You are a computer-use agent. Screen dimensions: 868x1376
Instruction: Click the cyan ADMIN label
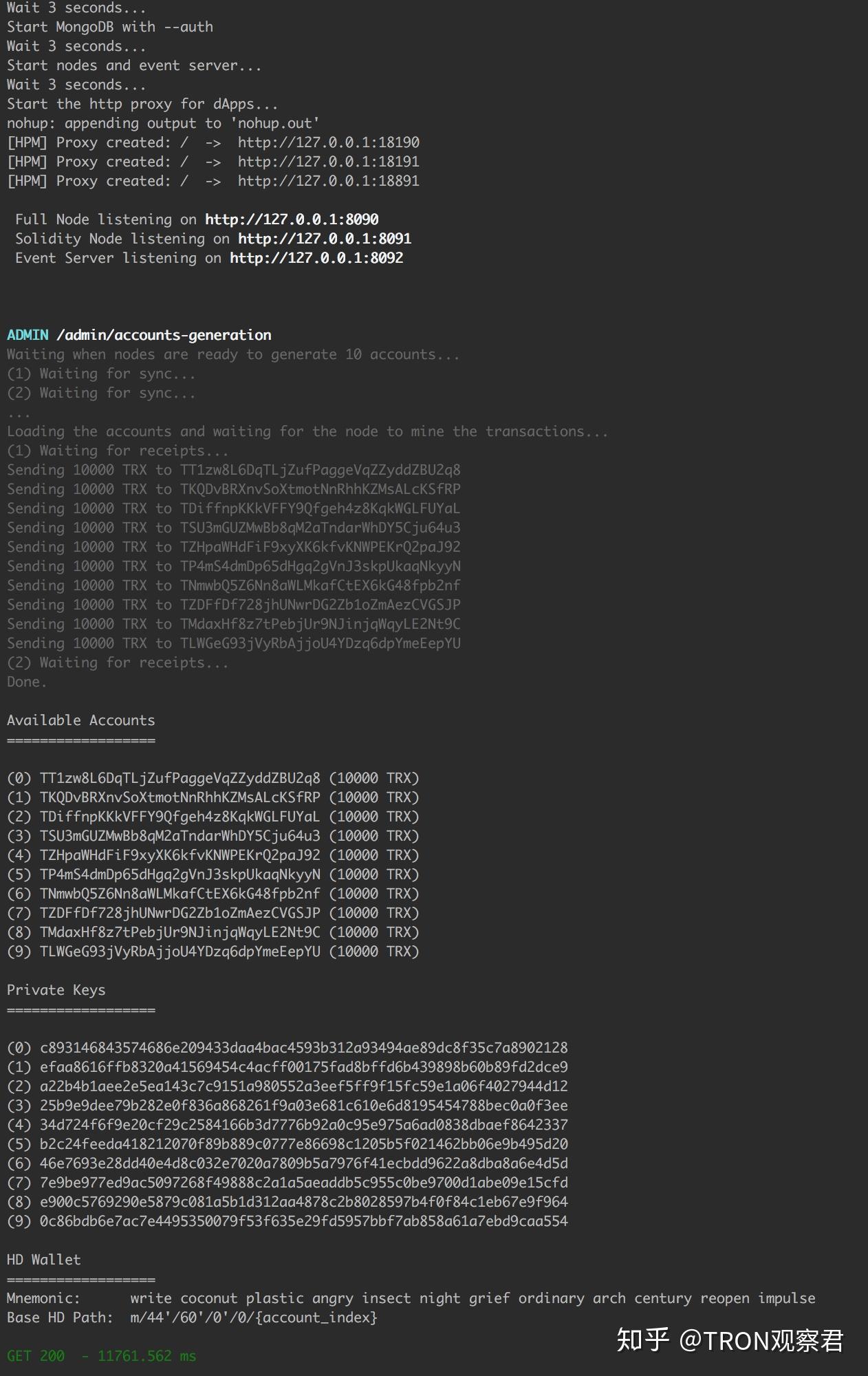[28, 335]
